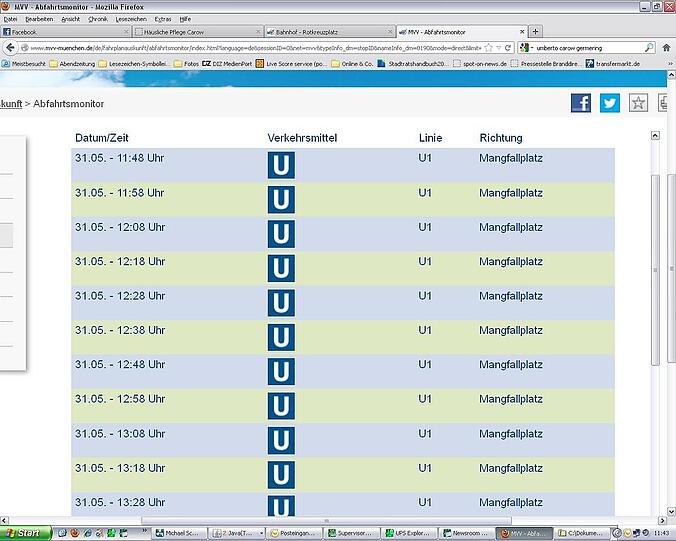
Task: Click the Twitter share icon
Action: pyautogui.click(x=609, y=103)
